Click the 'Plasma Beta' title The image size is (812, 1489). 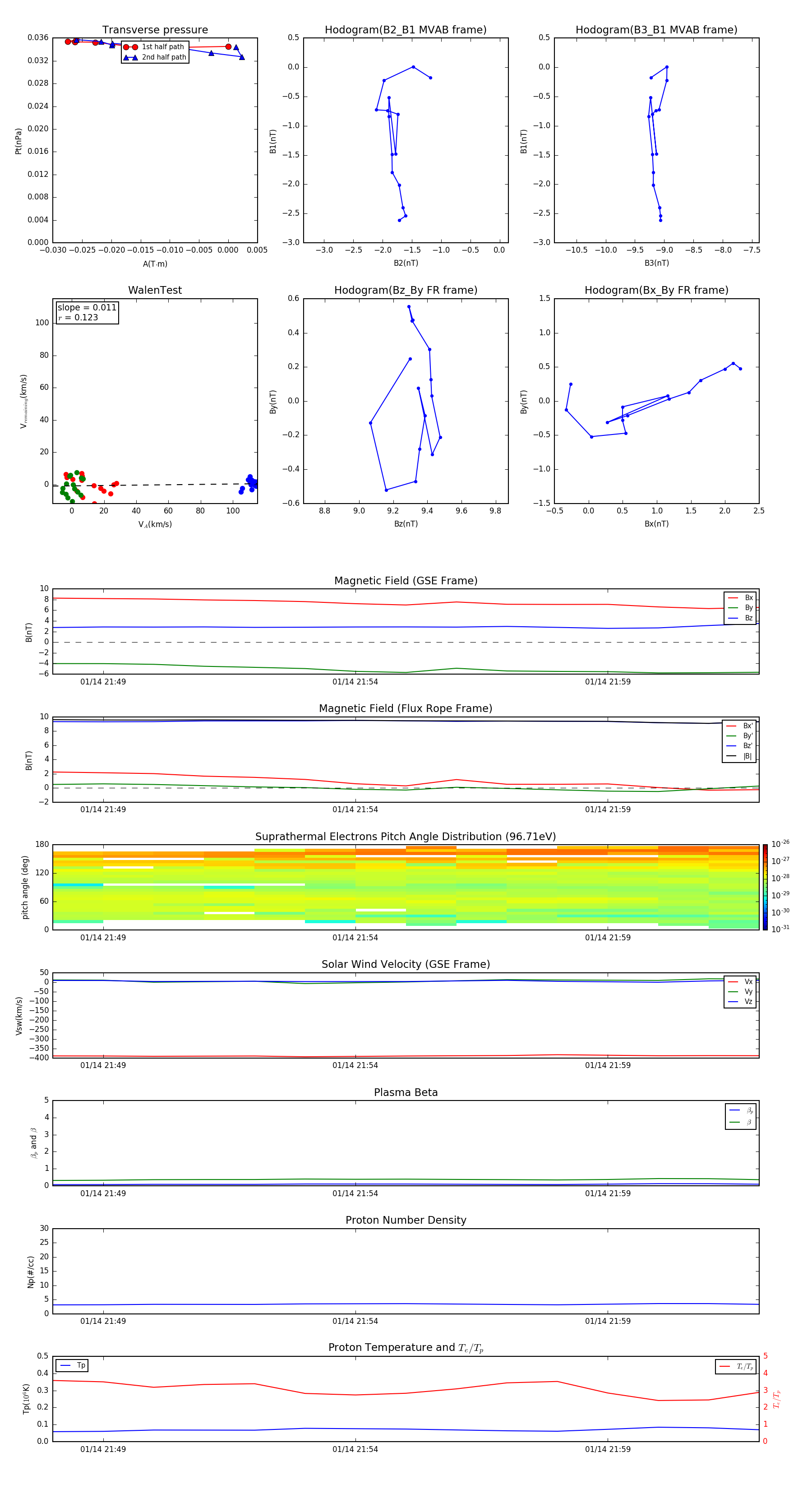(x=406, y=1092)
